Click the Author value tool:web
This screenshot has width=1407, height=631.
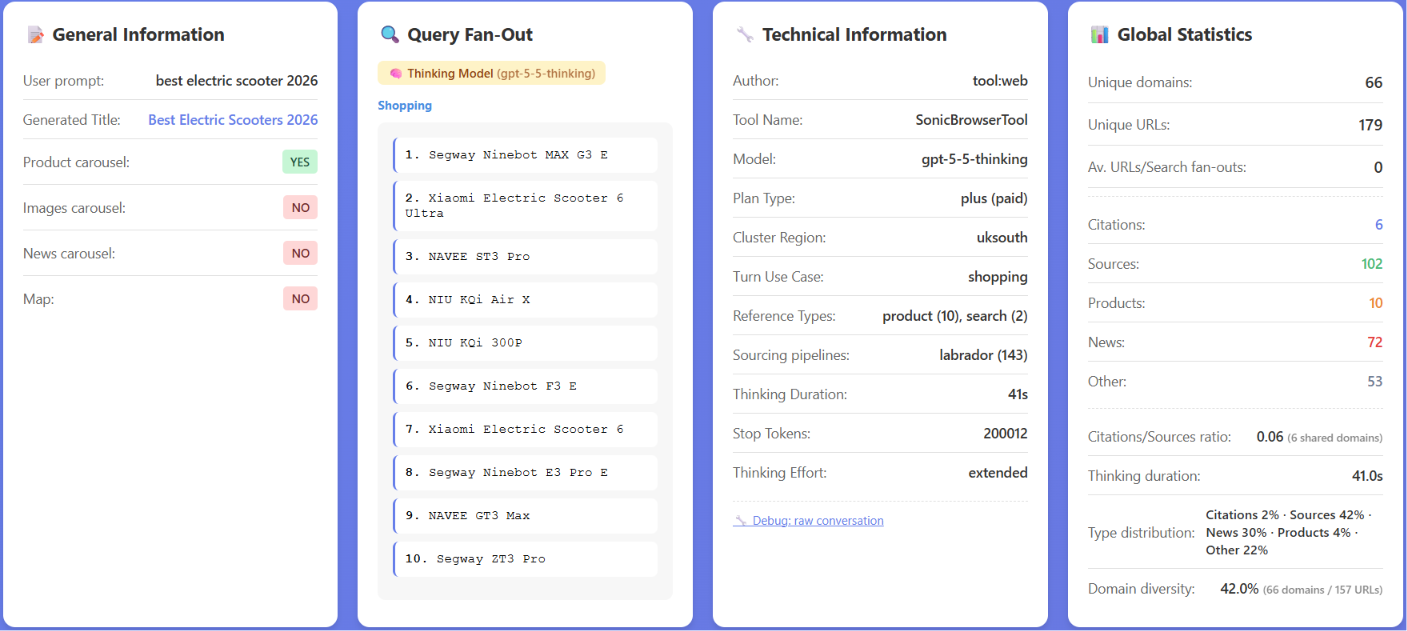[x=1000, y=81]
